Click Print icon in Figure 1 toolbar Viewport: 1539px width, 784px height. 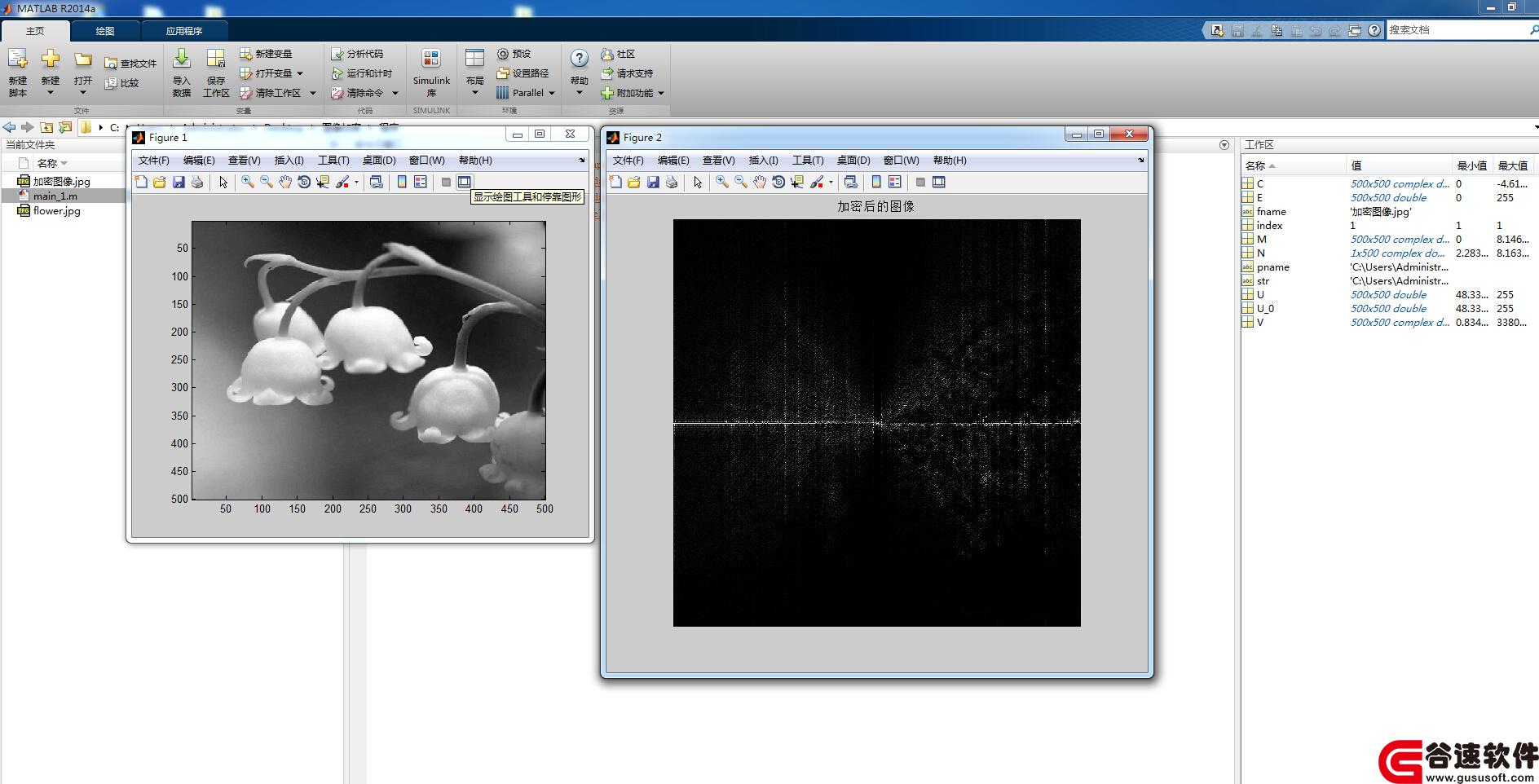pyautogui.click(x=197, y=182)
